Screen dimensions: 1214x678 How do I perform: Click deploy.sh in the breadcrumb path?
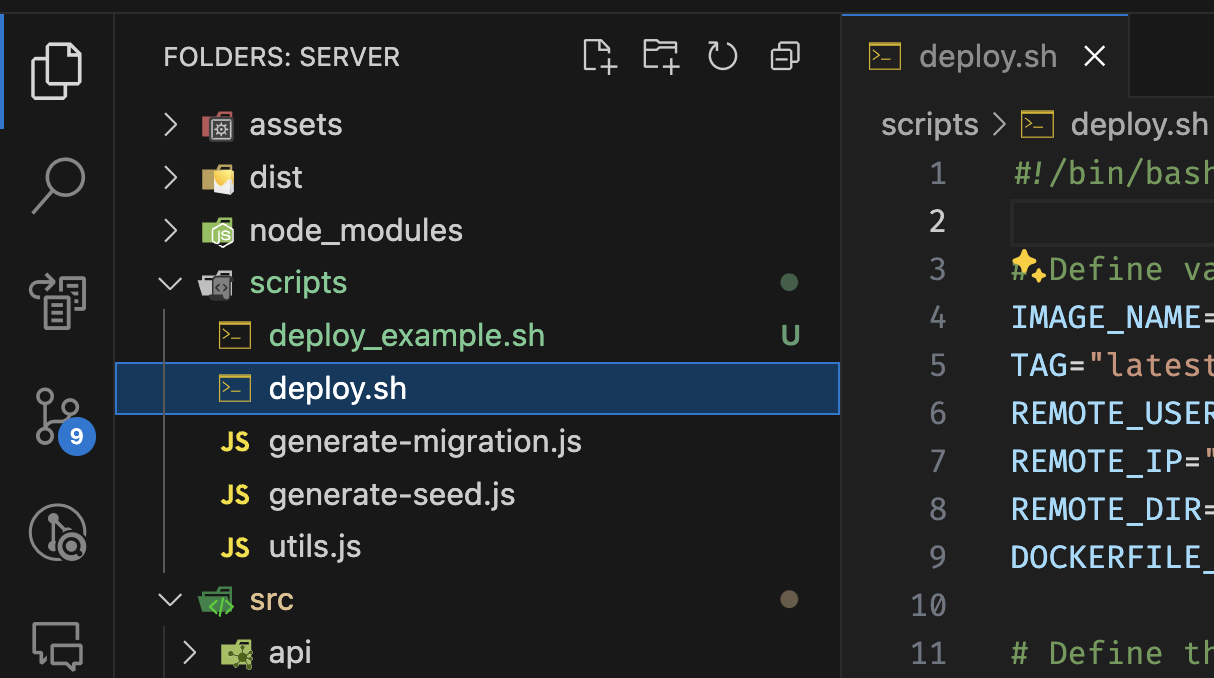point(1139,124)
